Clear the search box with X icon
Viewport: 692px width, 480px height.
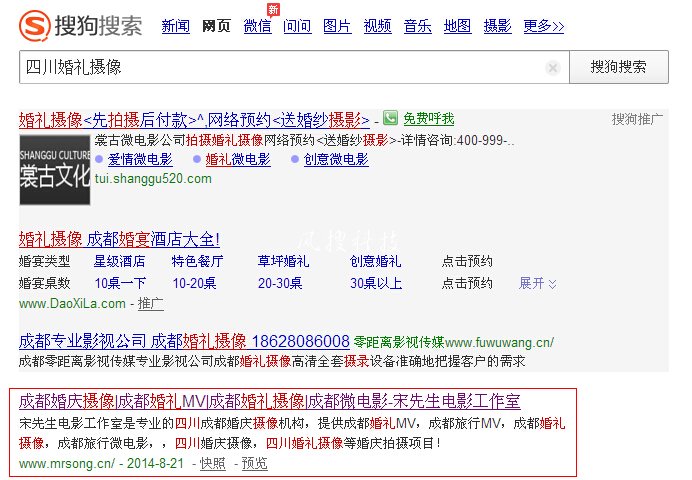(x=553, y=68)
